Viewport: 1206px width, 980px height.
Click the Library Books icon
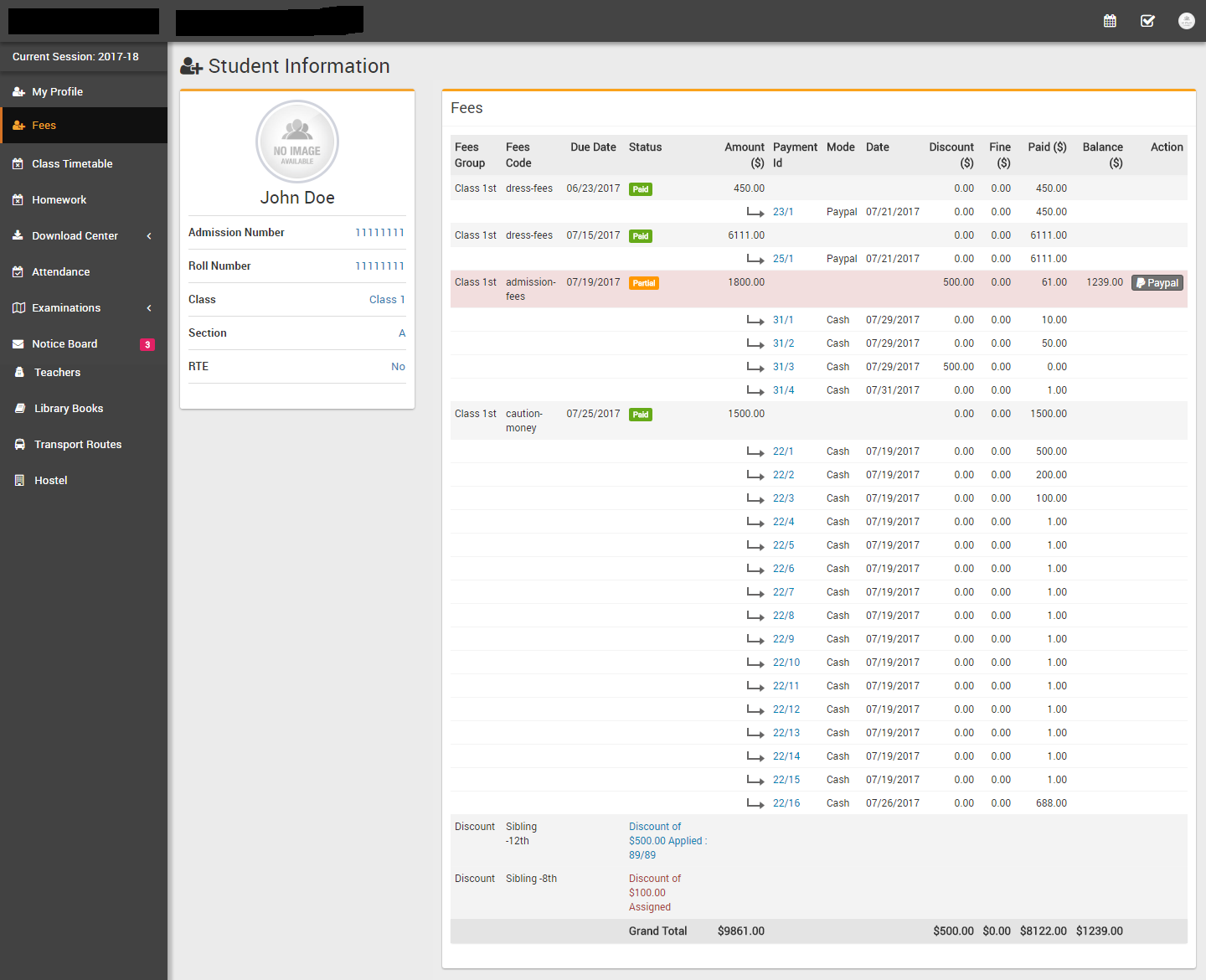pyautogui.click(x=19, y=409)
